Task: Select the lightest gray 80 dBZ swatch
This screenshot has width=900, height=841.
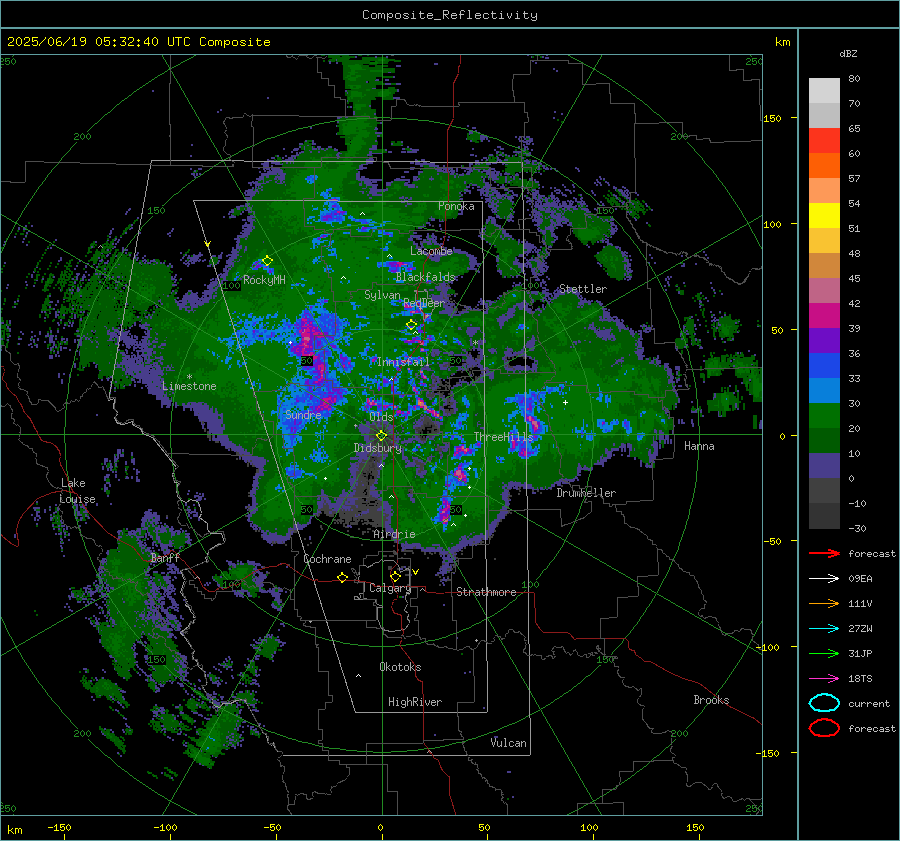Action: tap(824, 91)
